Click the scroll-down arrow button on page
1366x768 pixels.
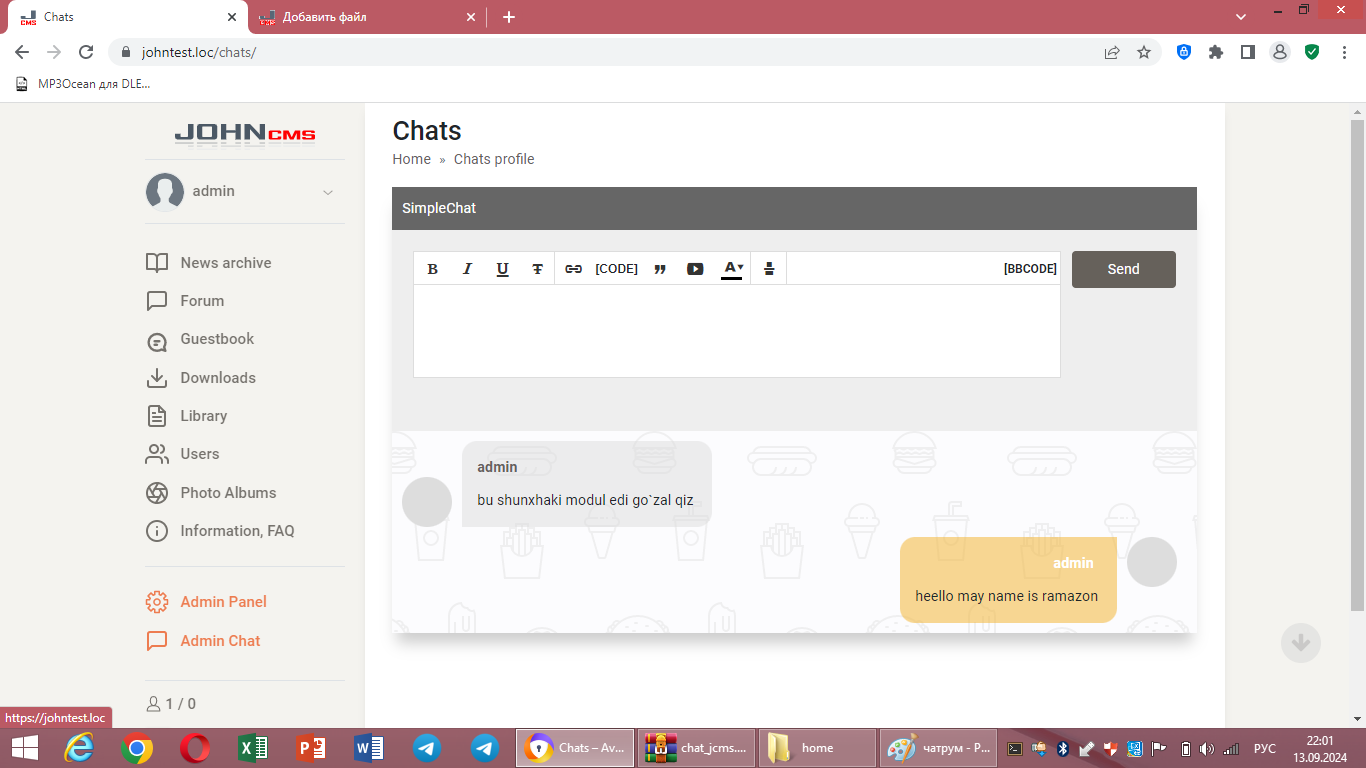coord(1301,643)
